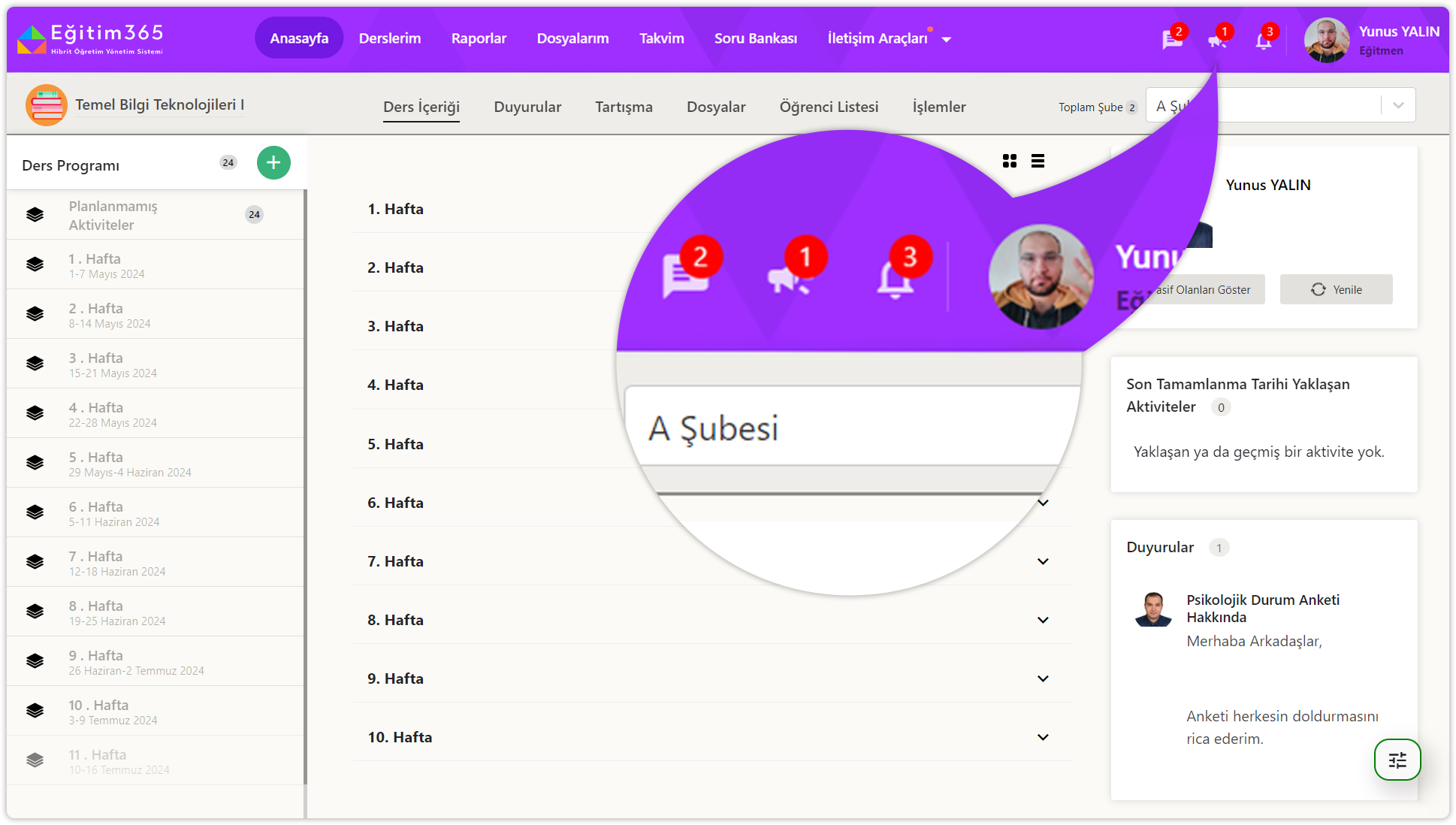Screen dimensions: 1456x825
Task: Select 1 . Hafta 1-7 Mayıs 2024
Action: tap(155, 265)
